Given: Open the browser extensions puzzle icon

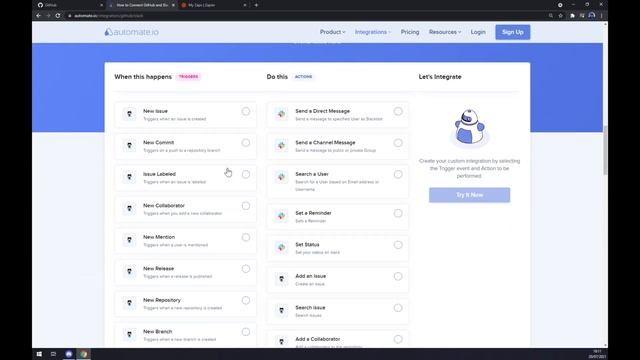Looking at the screenshot, I should click(572, 16).
